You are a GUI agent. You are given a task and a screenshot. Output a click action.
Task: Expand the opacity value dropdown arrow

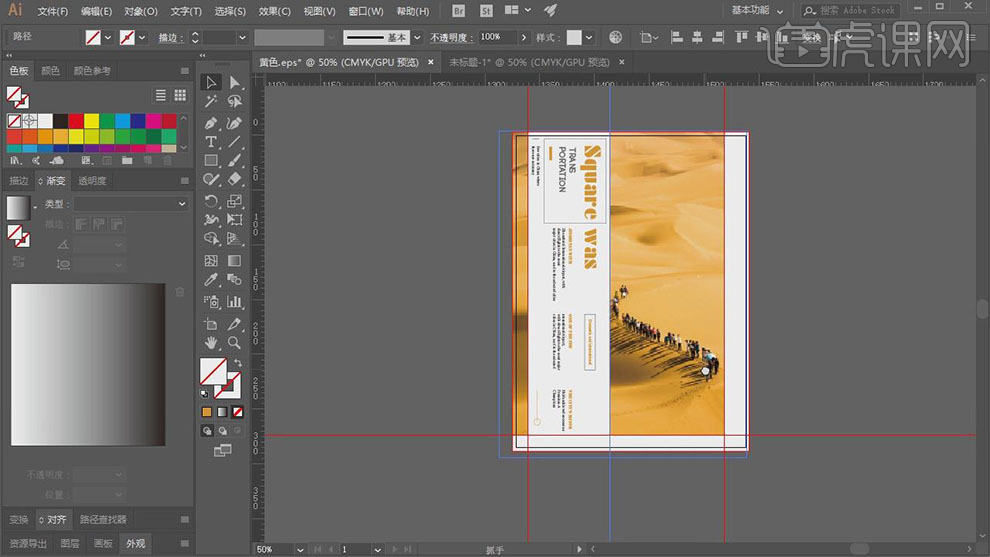coord(525,37)
